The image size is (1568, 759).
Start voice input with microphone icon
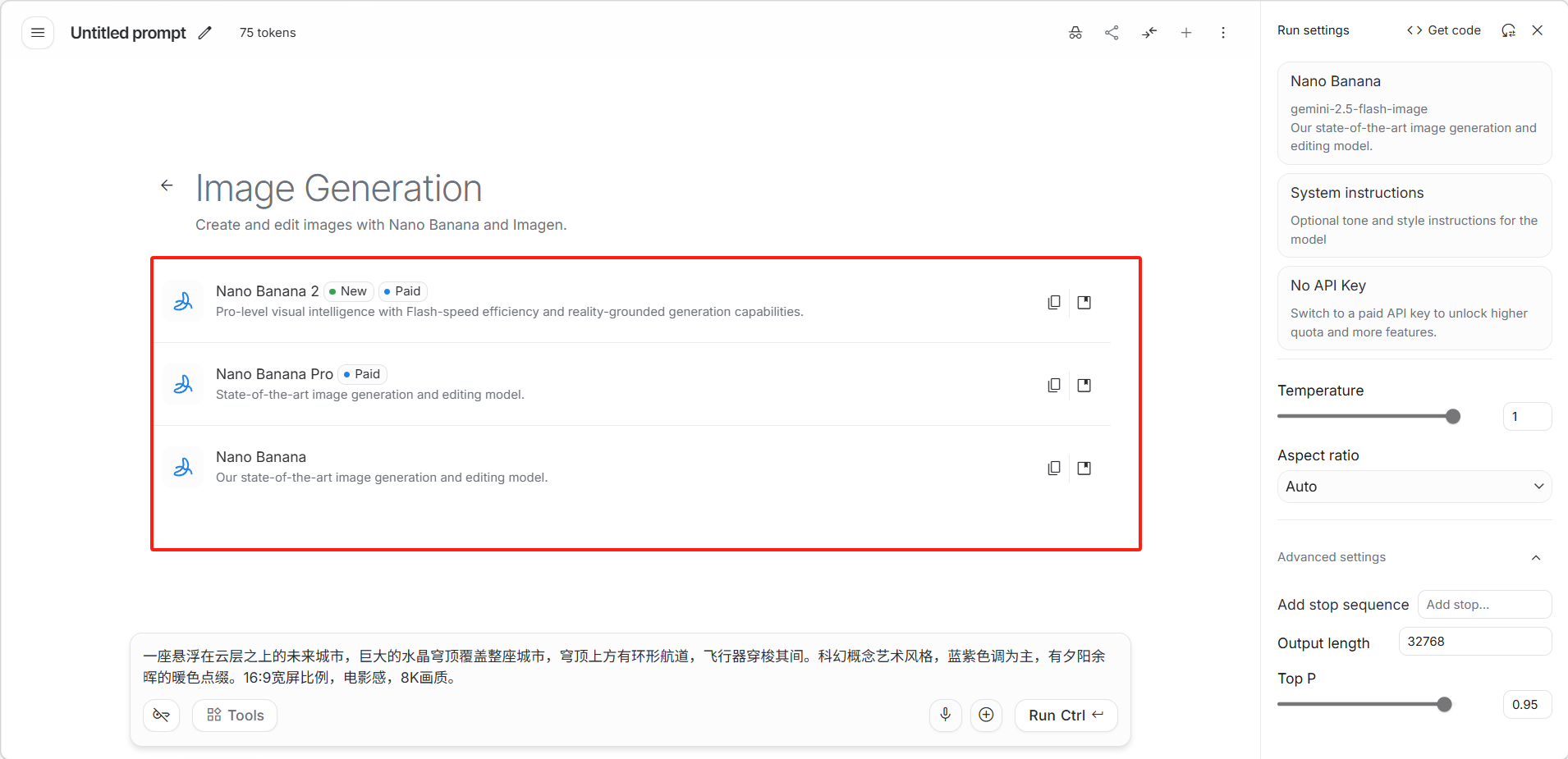coord(946,715)
